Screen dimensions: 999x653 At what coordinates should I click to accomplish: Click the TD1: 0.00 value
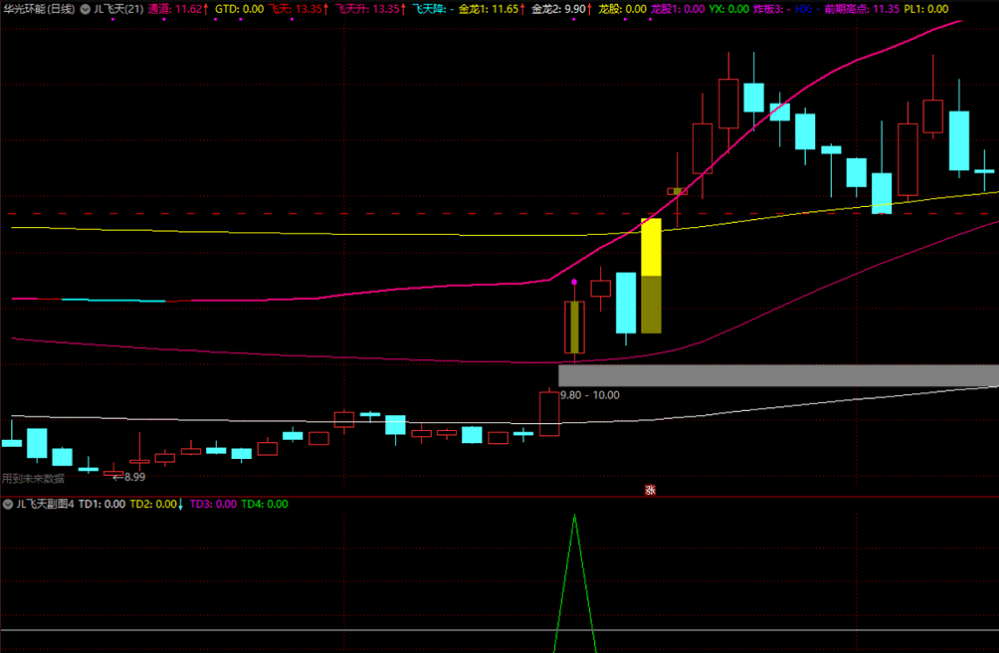(101, 505)
